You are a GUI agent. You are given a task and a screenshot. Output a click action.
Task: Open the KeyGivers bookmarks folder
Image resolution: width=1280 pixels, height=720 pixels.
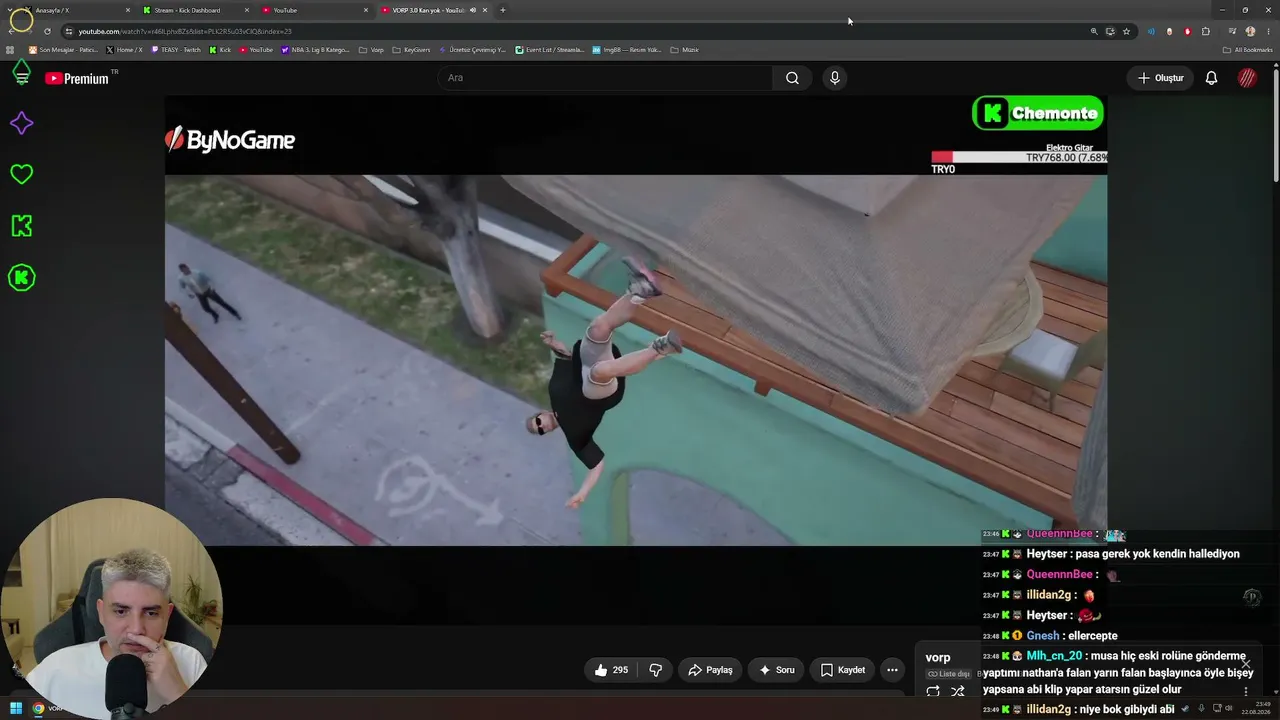[411, 50]
